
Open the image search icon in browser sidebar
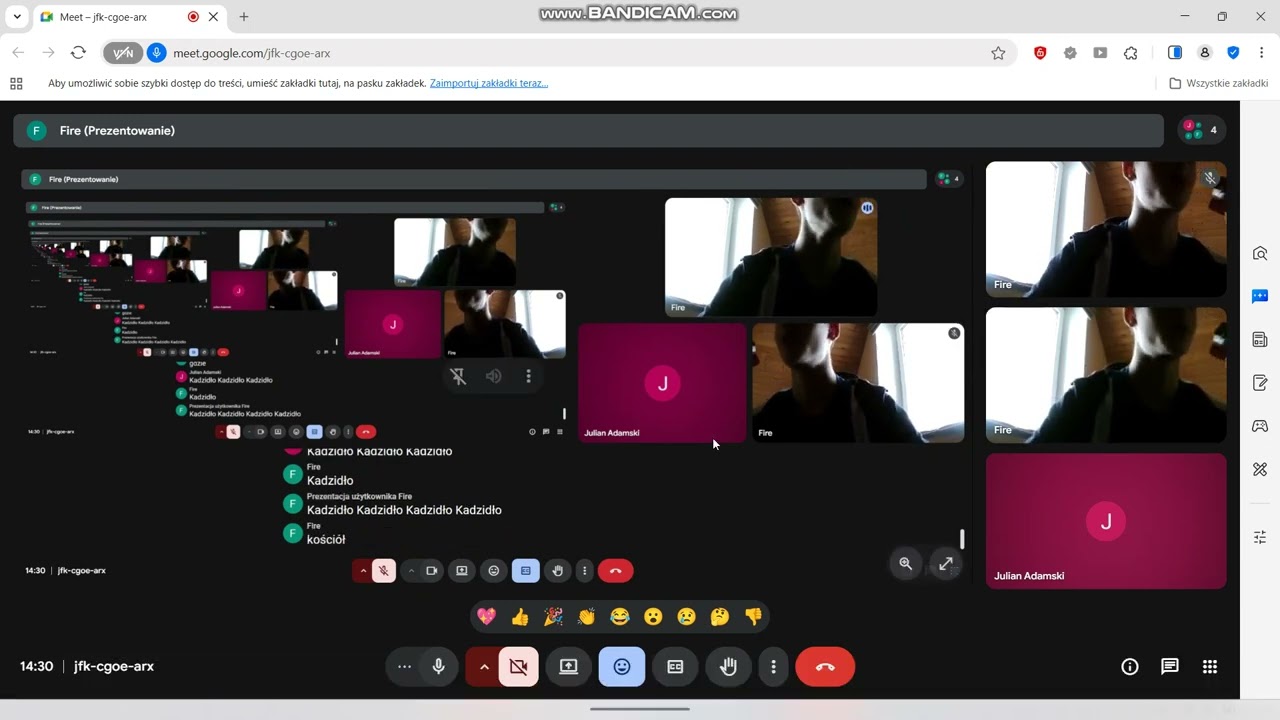pos(1260,254)
